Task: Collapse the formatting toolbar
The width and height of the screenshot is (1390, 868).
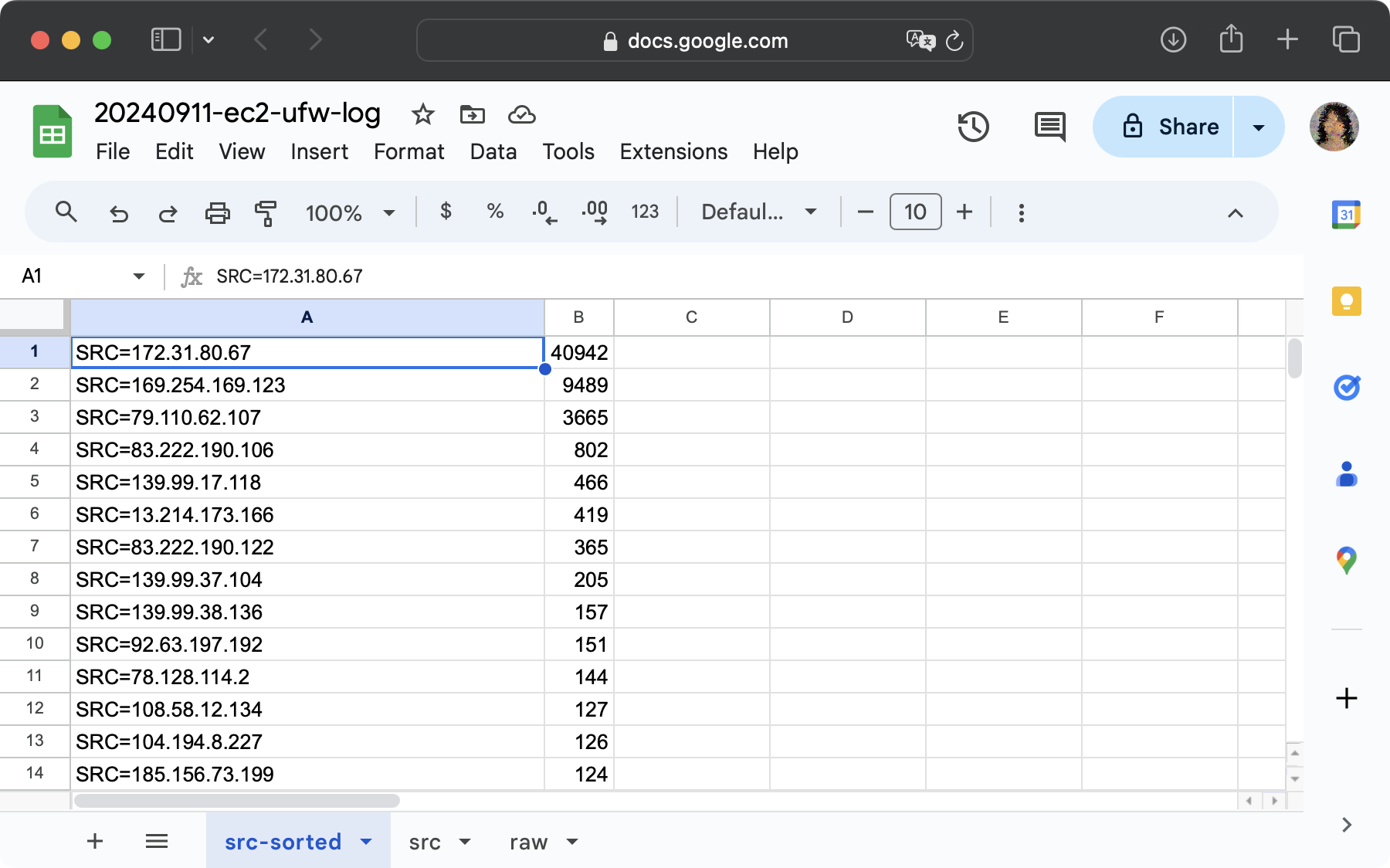Action: point(1236,212)
